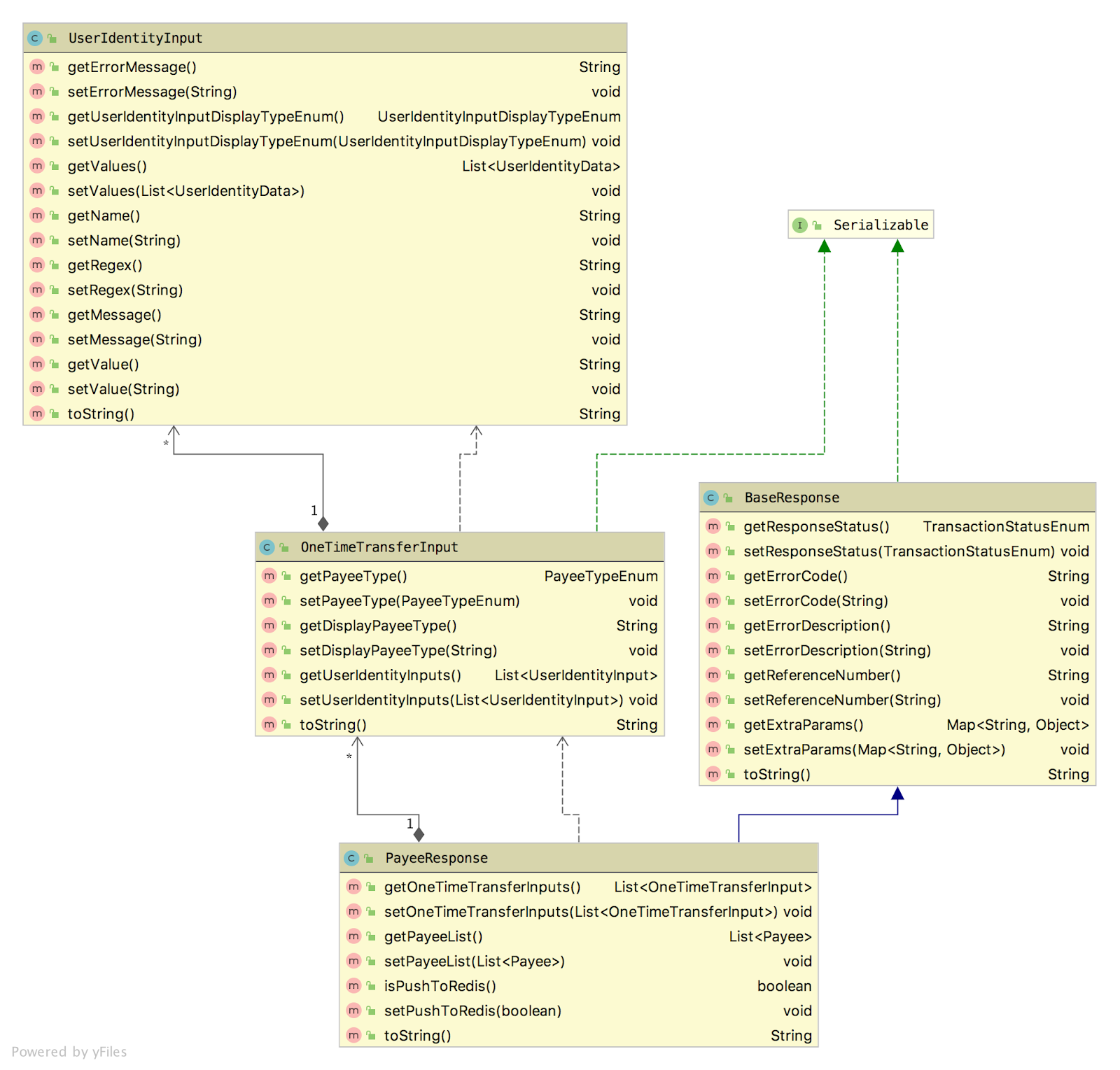Select the OneTimeTransferInput class header
The width and height of the screenshot is (1120, 1070).
tap(460, 547)
